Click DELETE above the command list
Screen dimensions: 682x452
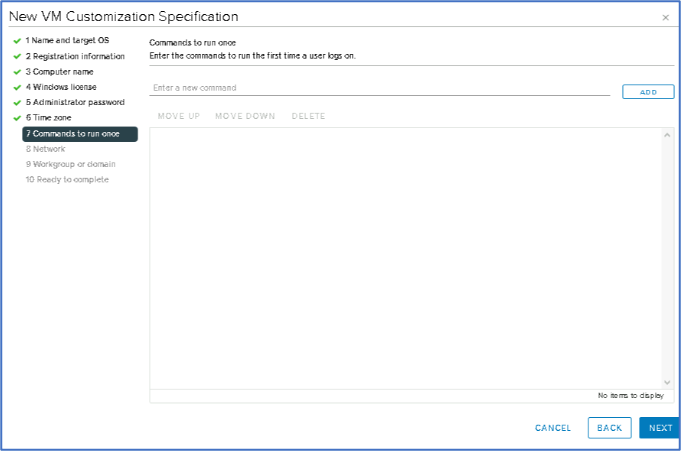[x=308, y=116]
